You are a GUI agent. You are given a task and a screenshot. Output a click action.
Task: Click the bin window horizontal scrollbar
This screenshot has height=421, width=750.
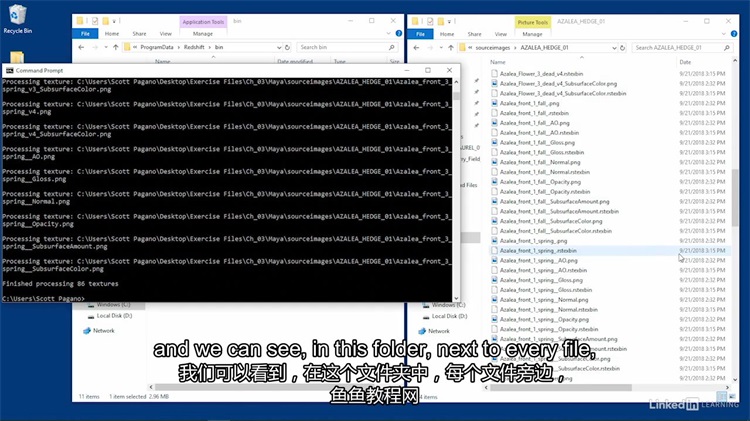click(276, 387)
